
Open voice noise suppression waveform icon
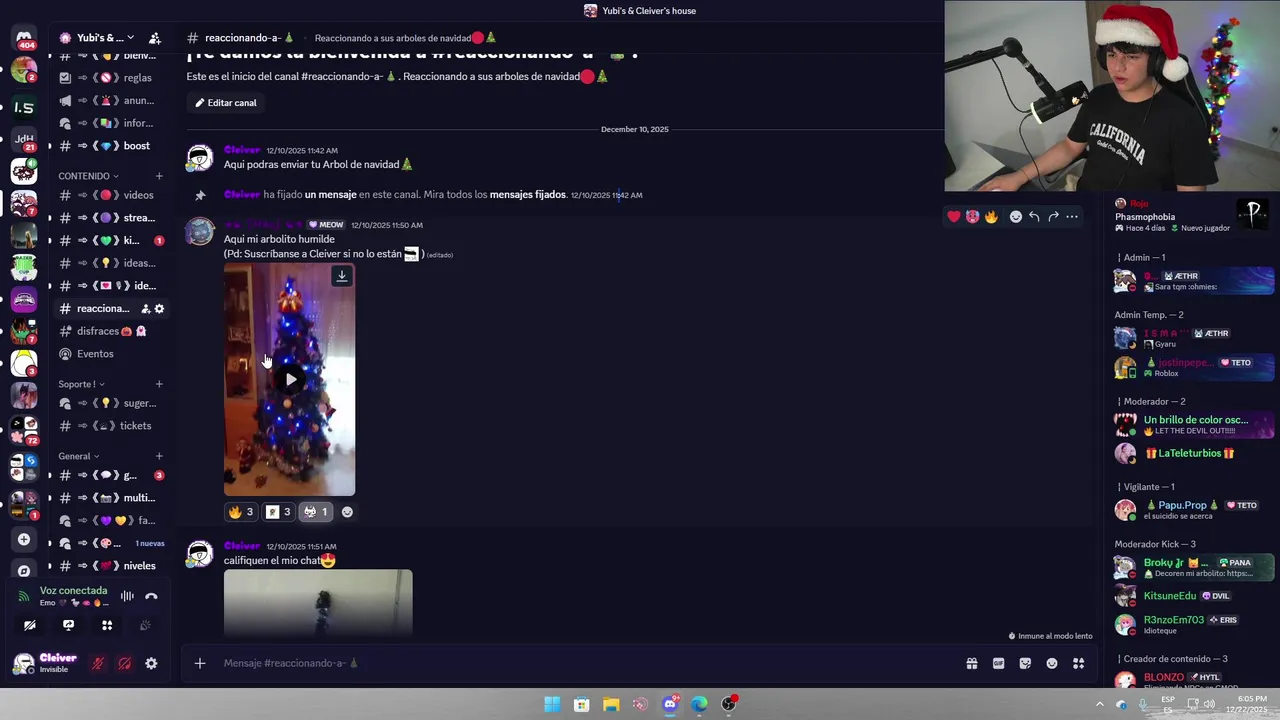(127, 596)
